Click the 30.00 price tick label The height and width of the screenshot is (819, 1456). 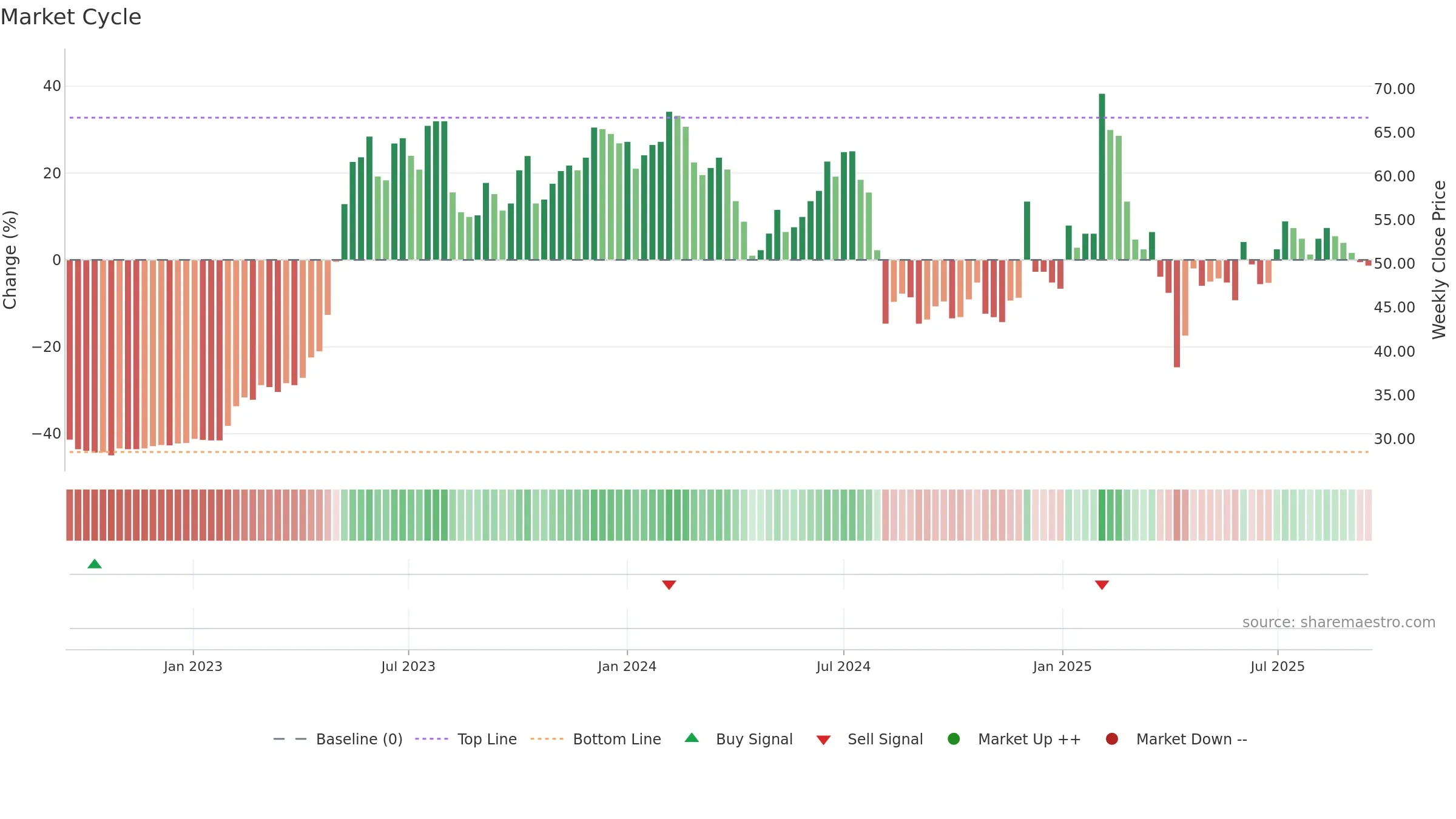point(1394,439)
